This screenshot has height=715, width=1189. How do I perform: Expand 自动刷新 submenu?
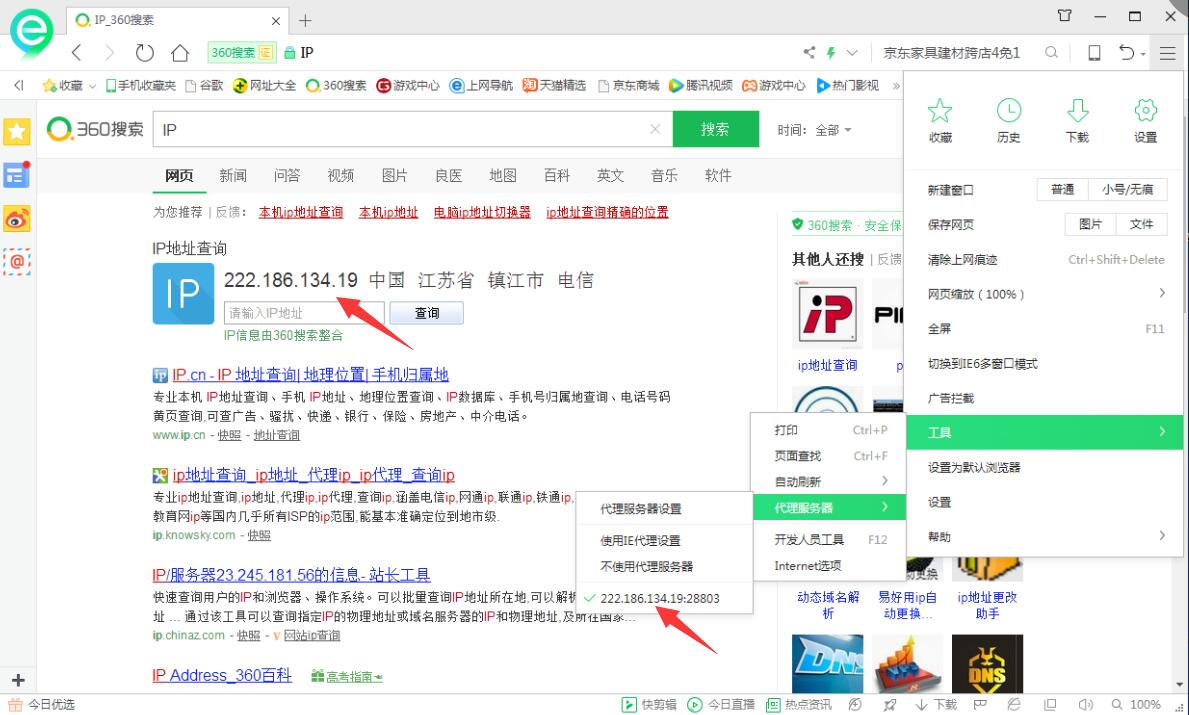[830, 481]
